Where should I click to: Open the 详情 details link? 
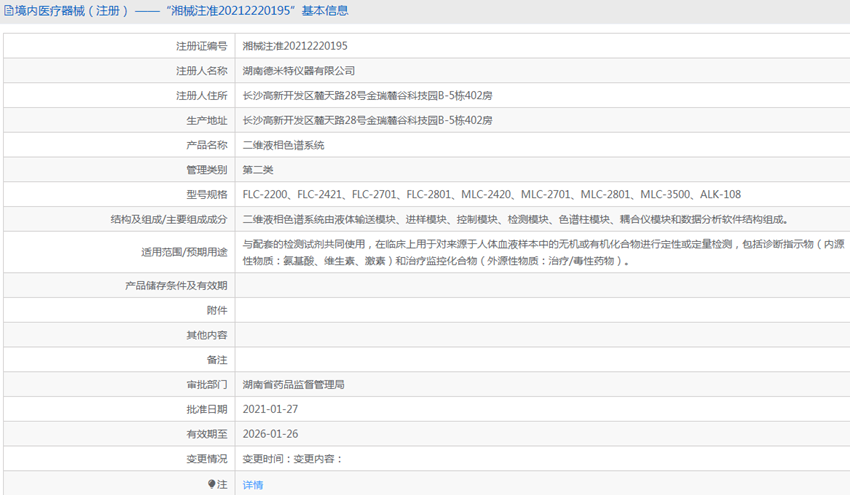[x=253, y=484]
